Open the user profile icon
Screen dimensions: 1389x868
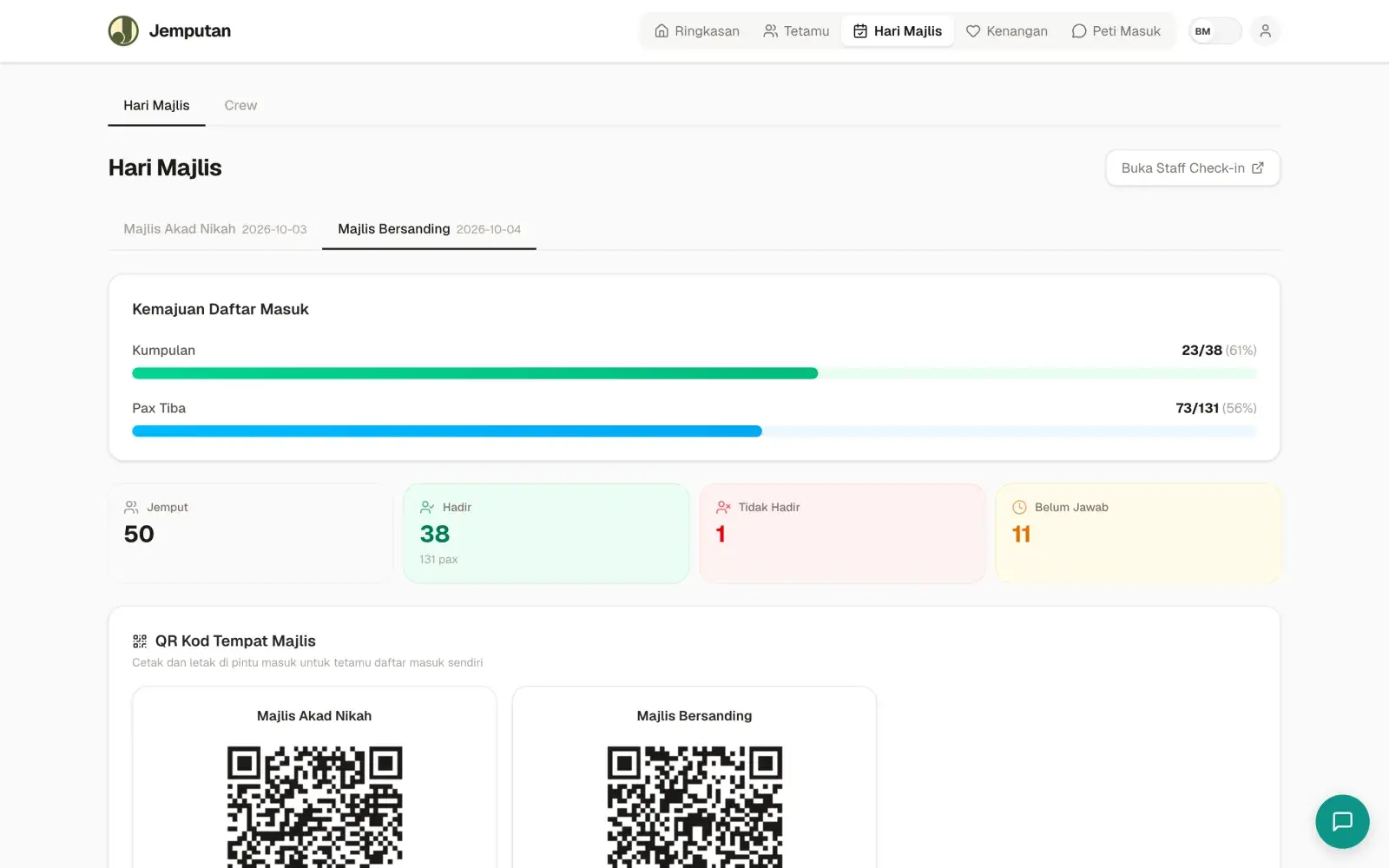(x=1265, y=31)
